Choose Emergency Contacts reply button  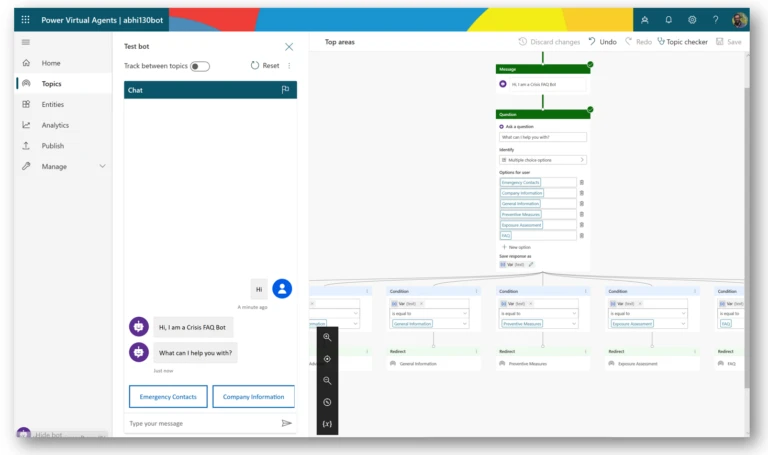point(168,397)
